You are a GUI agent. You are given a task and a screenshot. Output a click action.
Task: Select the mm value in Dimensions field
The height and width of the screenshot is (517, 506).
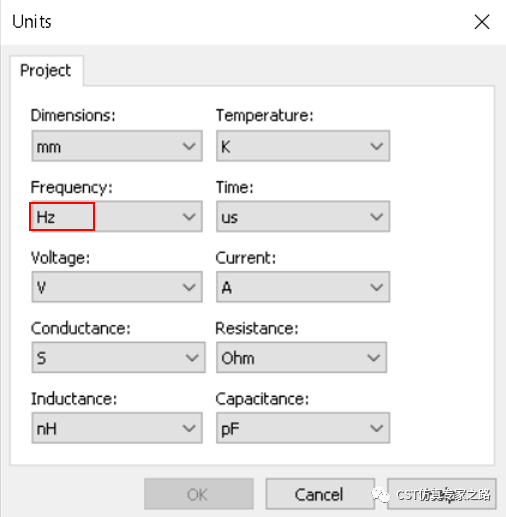[x=49, y=147]
